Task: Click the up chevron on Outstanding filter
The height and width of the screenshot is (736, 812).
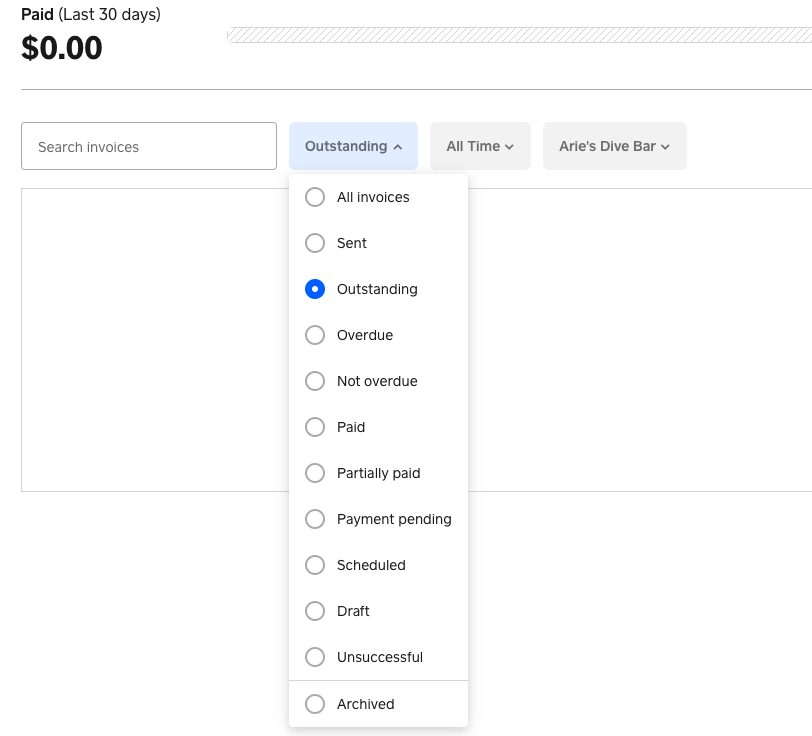Action: tap(398, 147)
